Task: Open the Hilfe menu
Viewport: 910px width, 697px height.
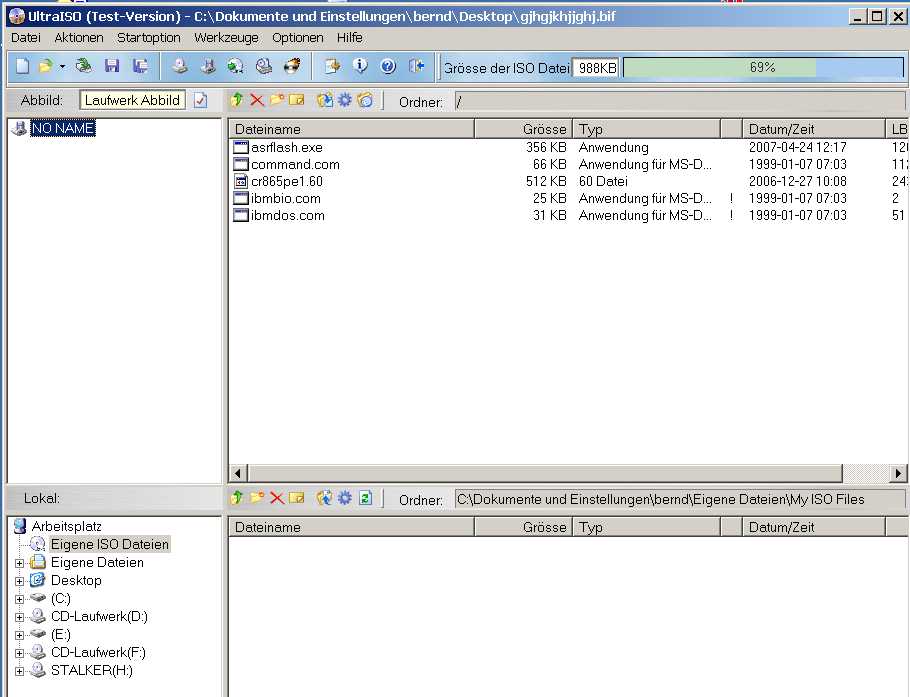Action: click(x=349, y=38)
